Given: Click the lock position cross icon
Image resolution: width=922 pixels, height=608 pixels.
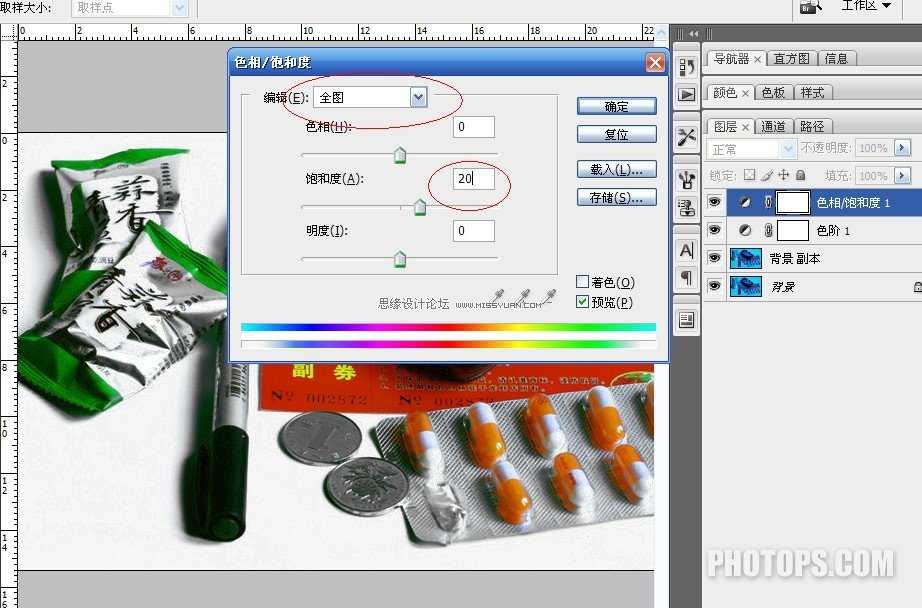Looking at the screenshot, I should click(783, 175).
